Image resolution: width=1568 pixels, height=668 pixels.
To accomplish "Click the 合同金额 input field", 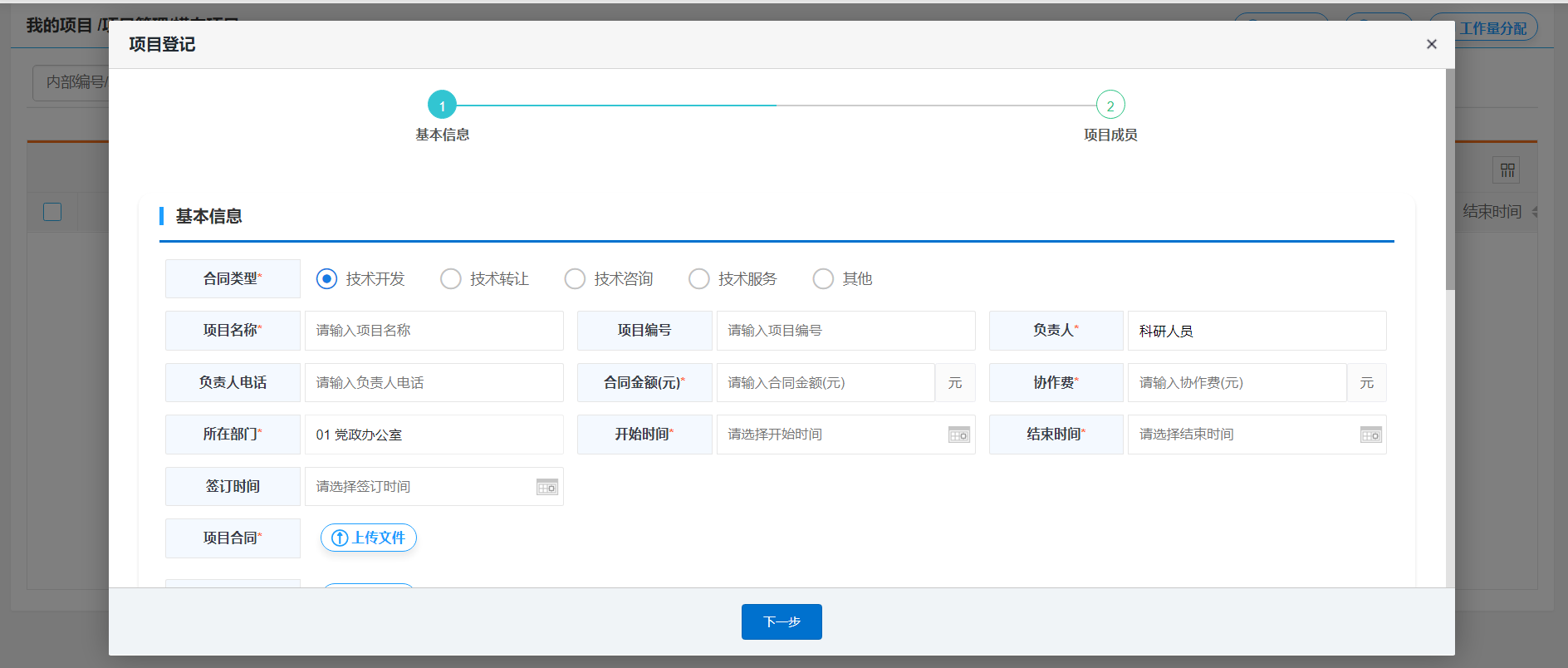I will click(x=825, y=383).
